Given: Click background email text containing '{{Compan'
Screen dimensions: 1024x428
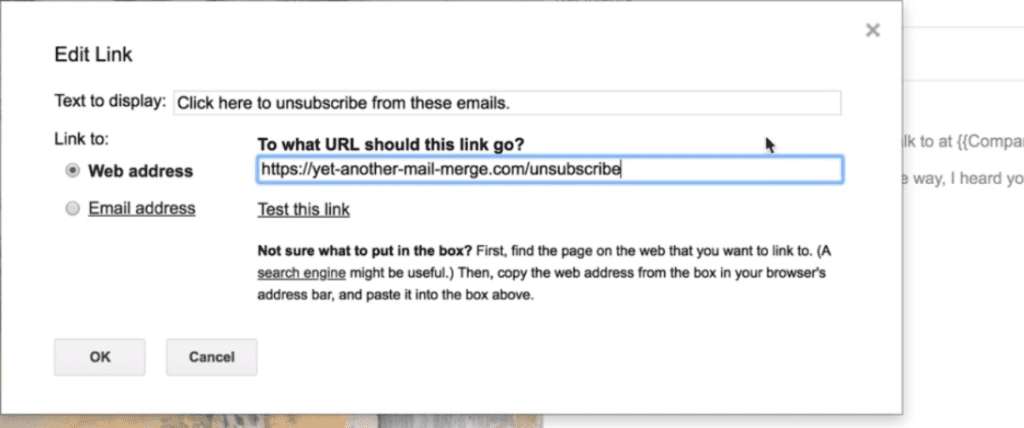Looking at the screenshot, I should (x=963, y=142).
